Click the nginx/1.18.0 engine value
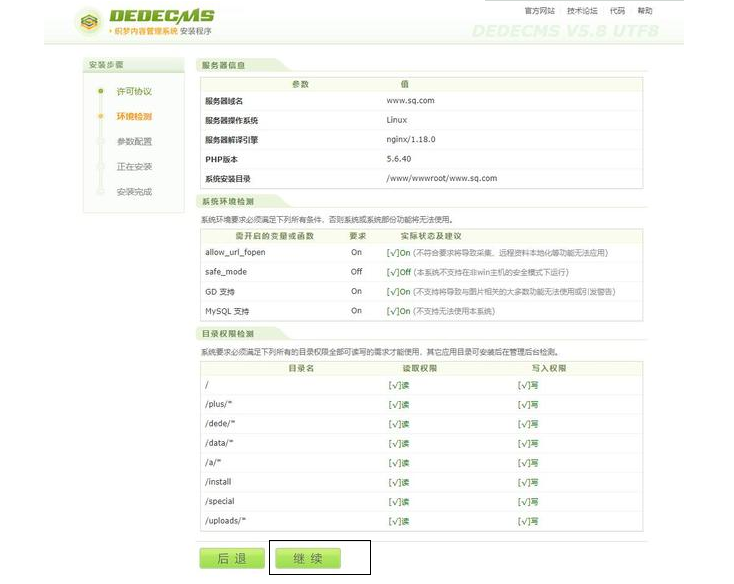Image resolution: width=734 pixels, height=584 pixels. 411,139
